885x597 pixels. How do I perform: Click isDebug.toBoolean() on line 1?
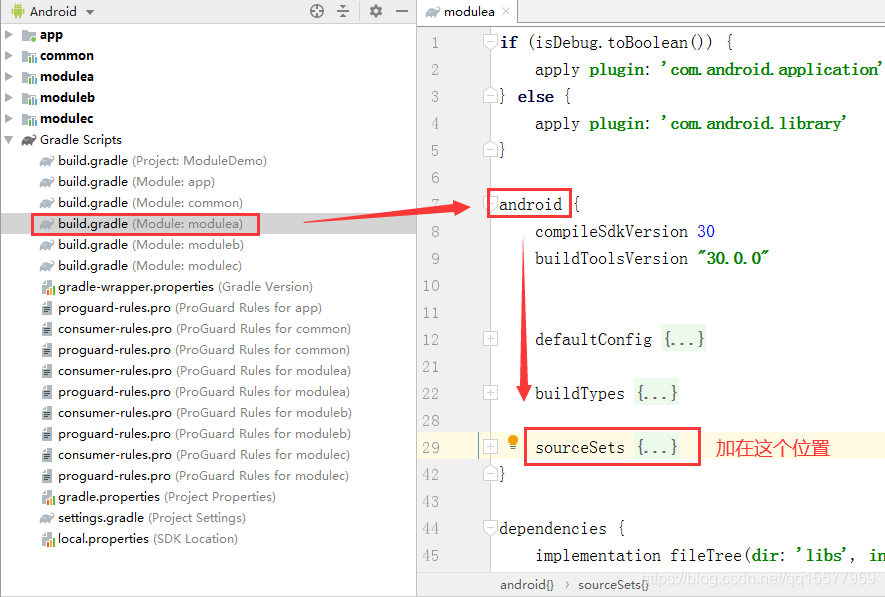(623, 42)
